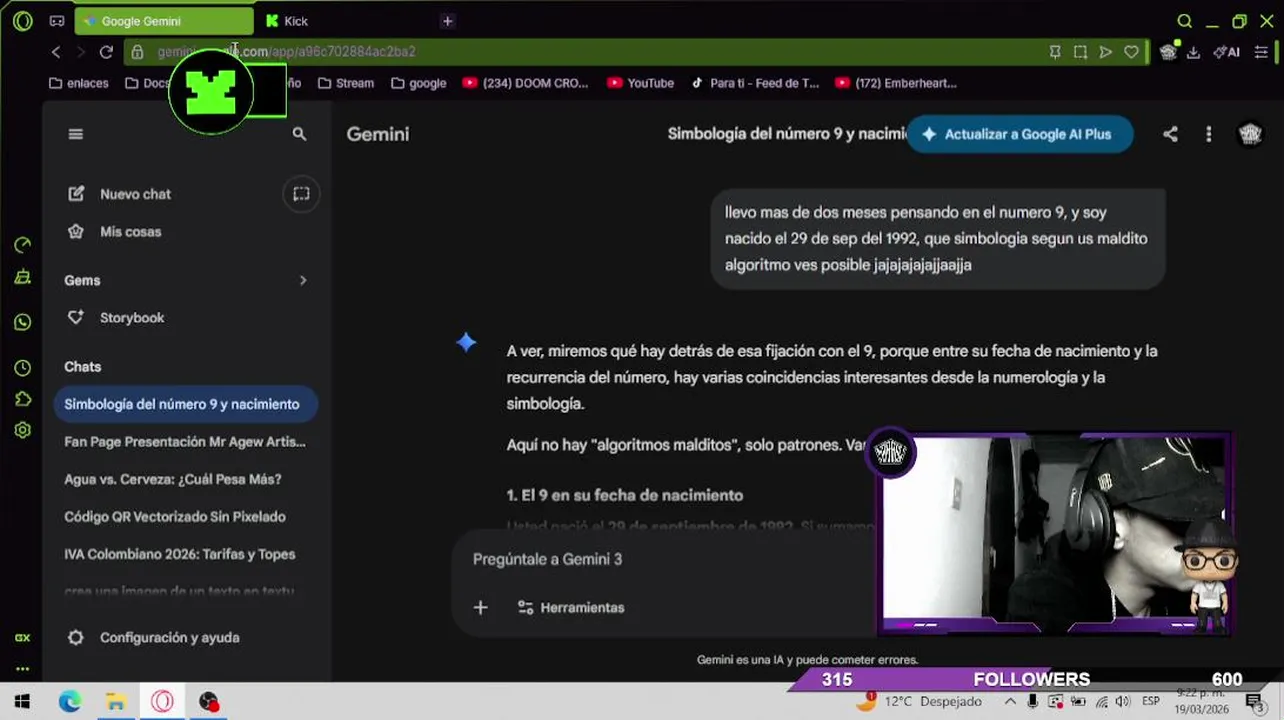The width and height of the screenshot is (1284, 720).
Task: Click the send arrow icon in address bar
Action: (x=1105, y=52)
